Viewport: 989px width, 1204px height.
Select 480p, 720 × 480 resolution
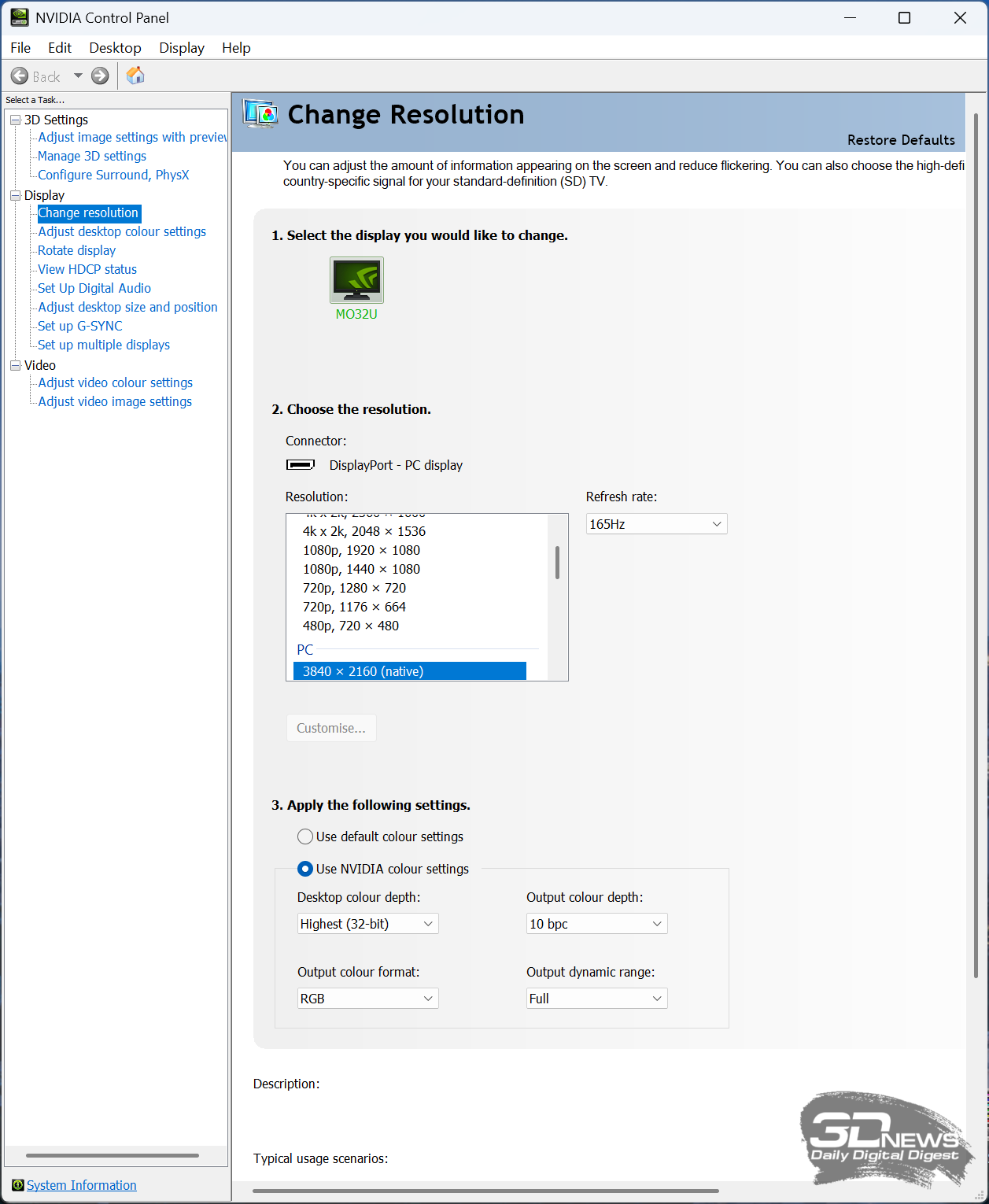point(351,626)
